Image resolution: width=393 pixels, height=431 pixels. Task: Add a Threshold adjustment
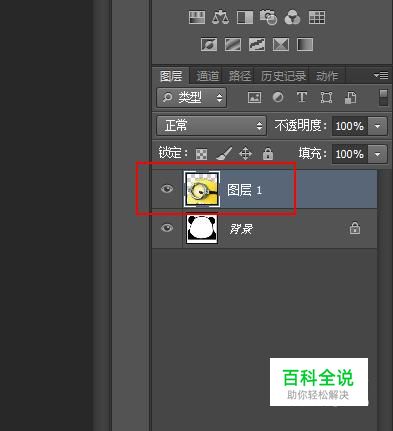pyautogui.click(x=257, y=44)
